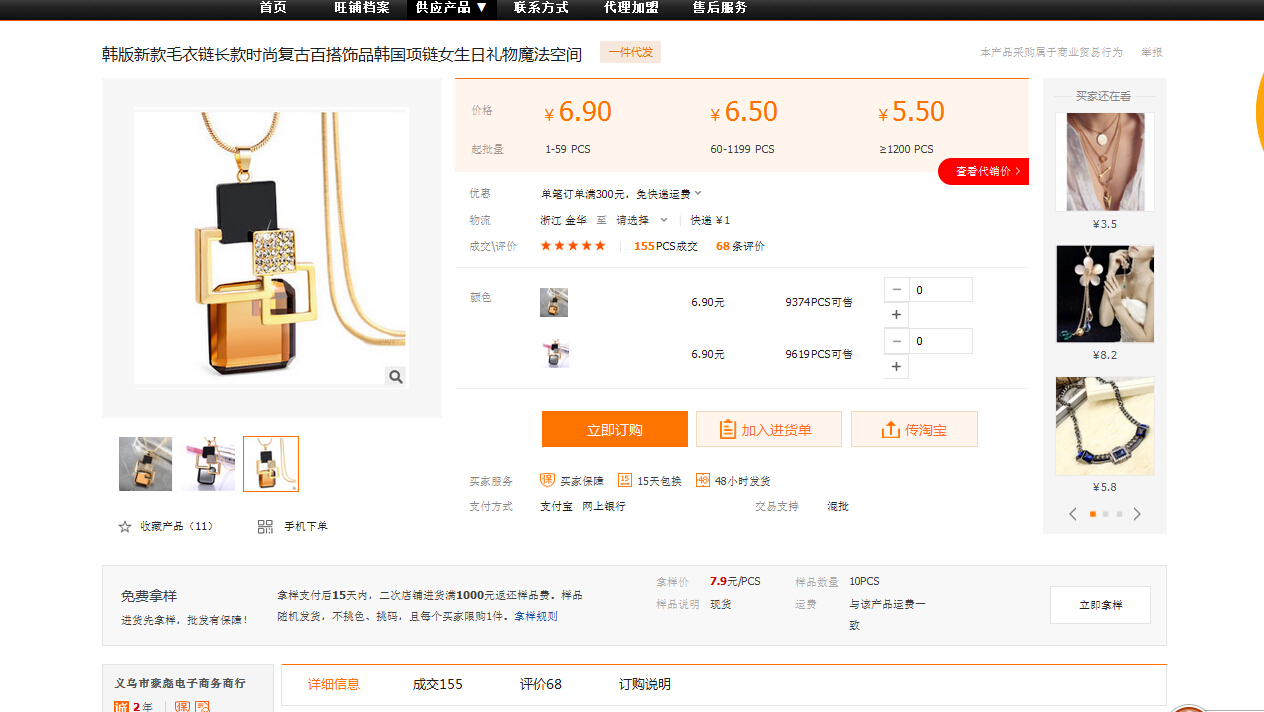1264x712 pixels.
Task: Click the 加入进货单 button
Action: [x=768, y=430]
